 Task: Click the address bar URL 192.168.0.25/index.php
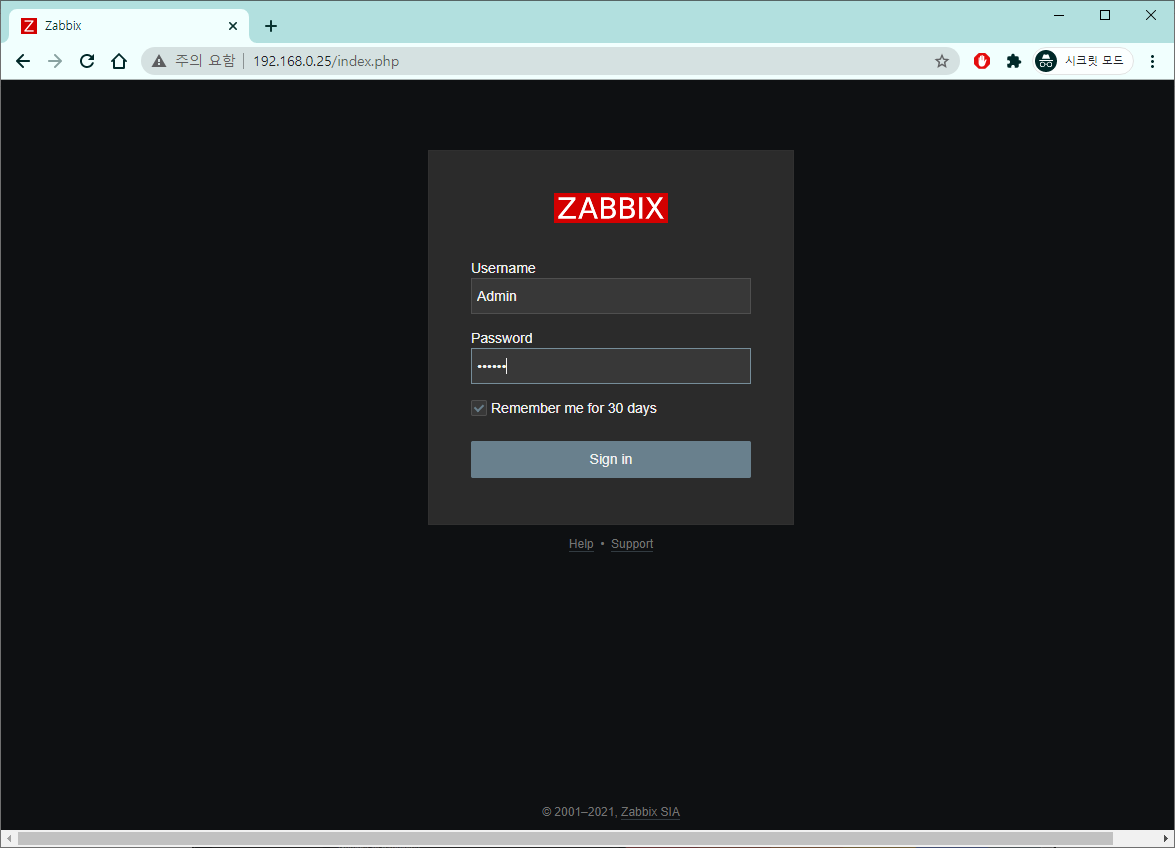326,61
